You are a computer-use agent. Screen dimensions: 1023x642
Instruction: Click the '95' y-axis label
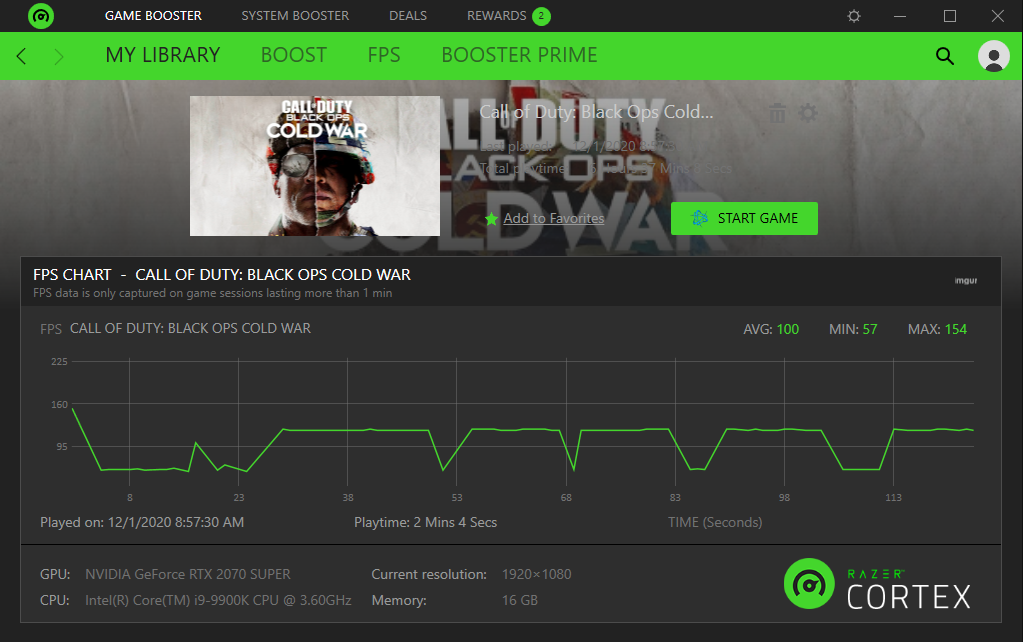pyautogui.click(x=62, y=447)
